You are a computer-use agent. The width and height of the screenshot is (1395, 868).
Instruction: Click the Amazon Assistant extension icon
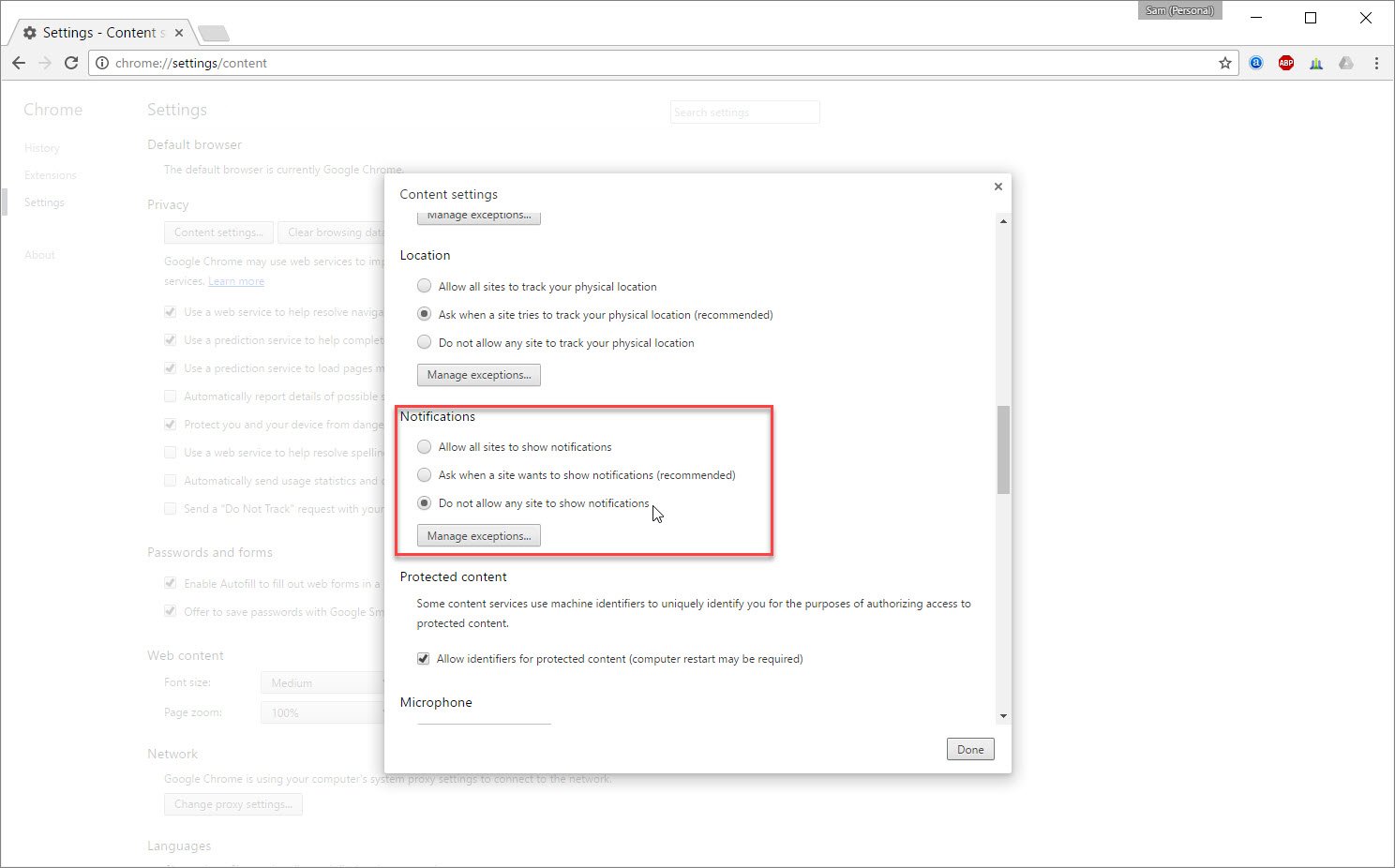(x=1255, y=63)
